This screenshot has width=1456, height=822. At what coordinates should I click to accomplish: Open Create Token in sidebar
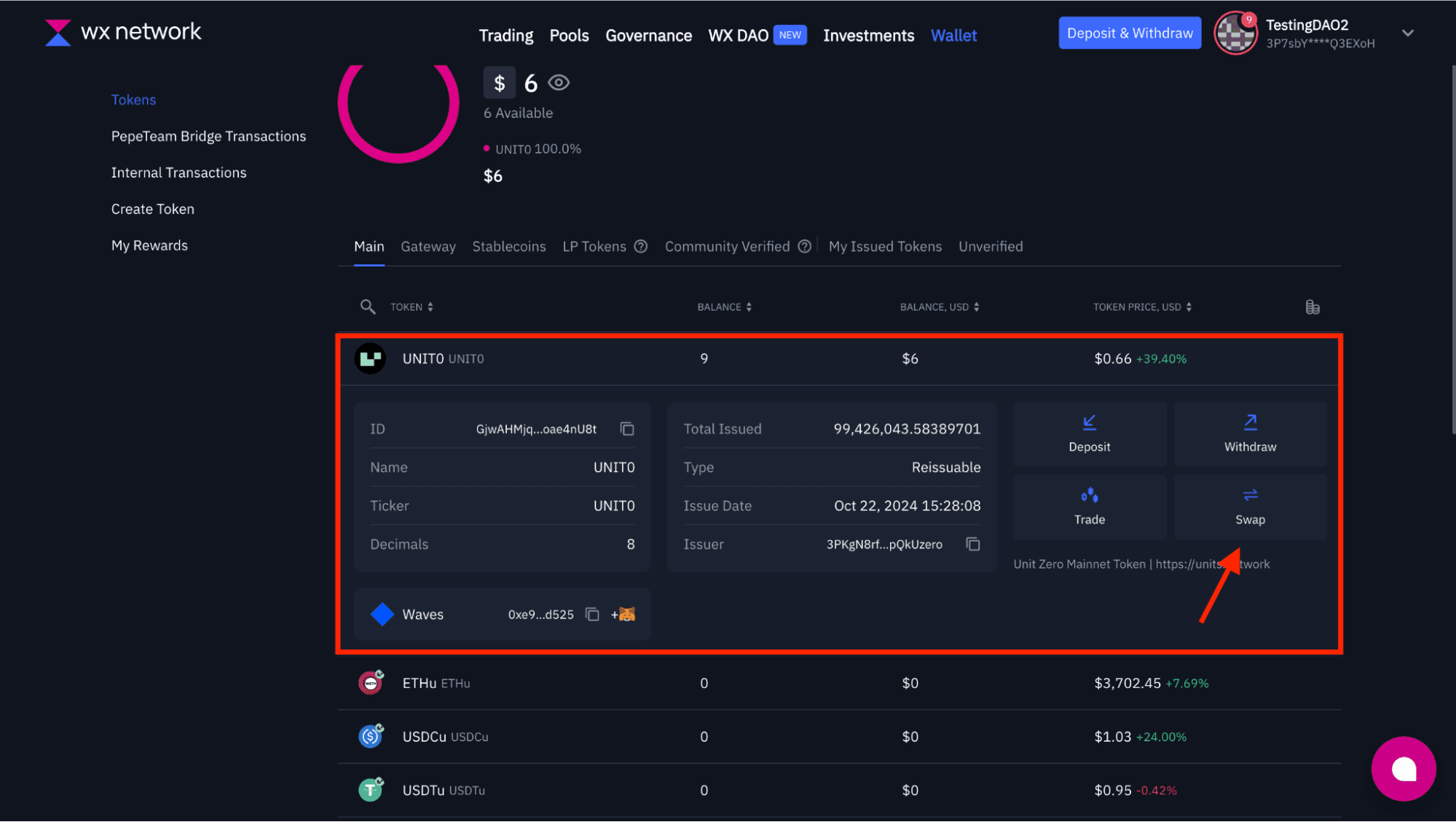pos(153,209)
